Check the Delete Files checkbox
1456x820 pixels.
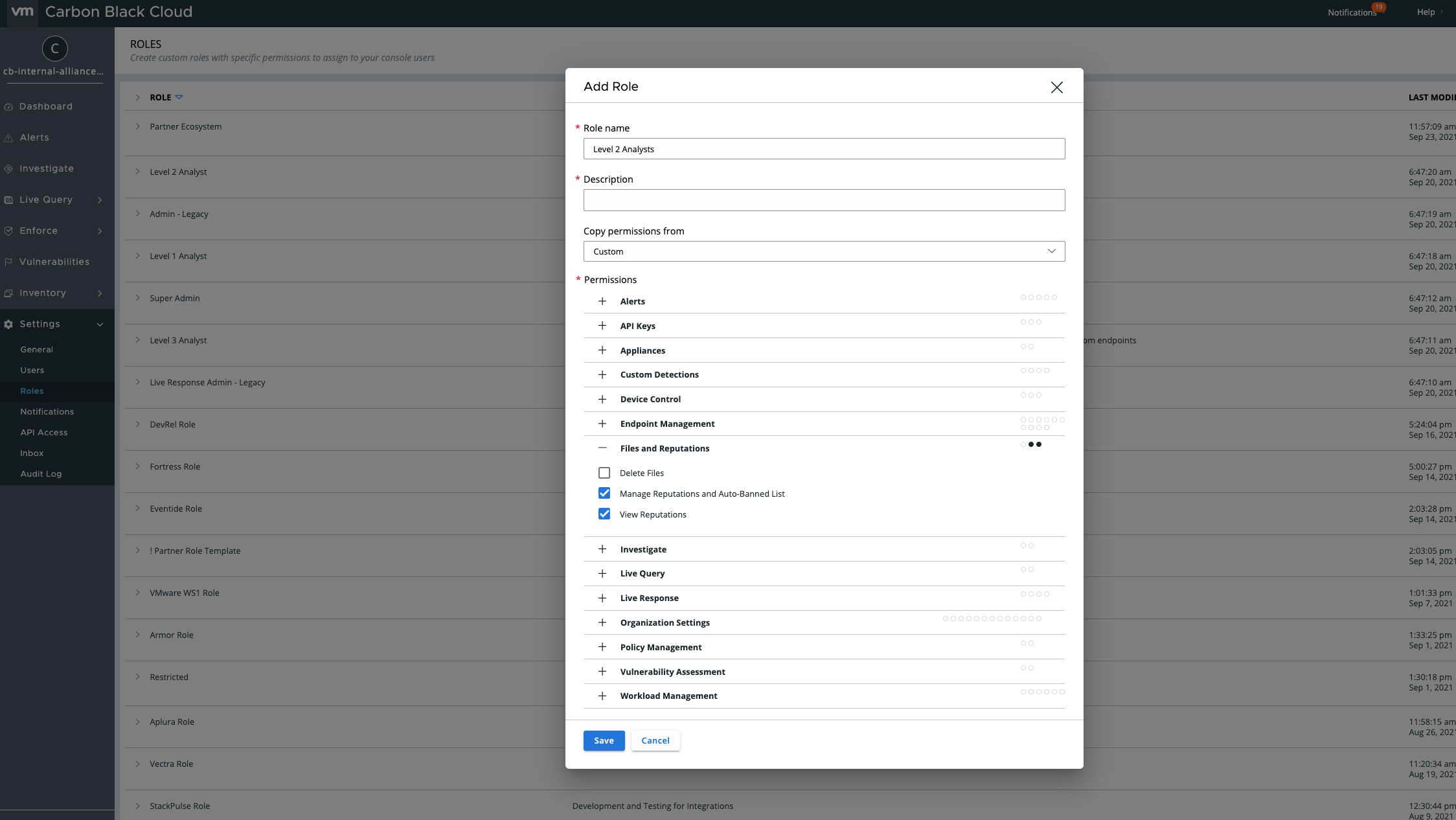(x=604, y=473)
